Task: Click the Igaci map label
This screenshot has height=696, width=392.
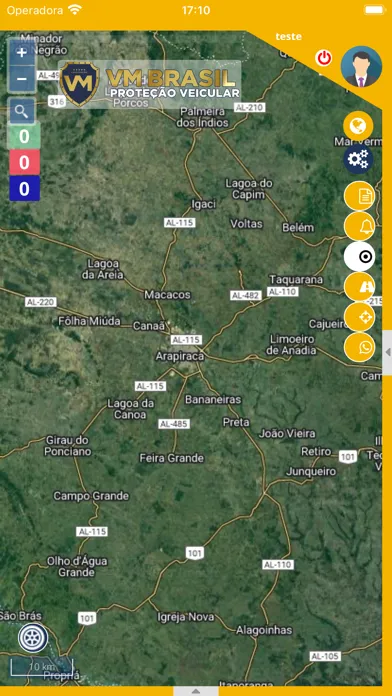Action: pyautogui.click(x=203, y=204)
